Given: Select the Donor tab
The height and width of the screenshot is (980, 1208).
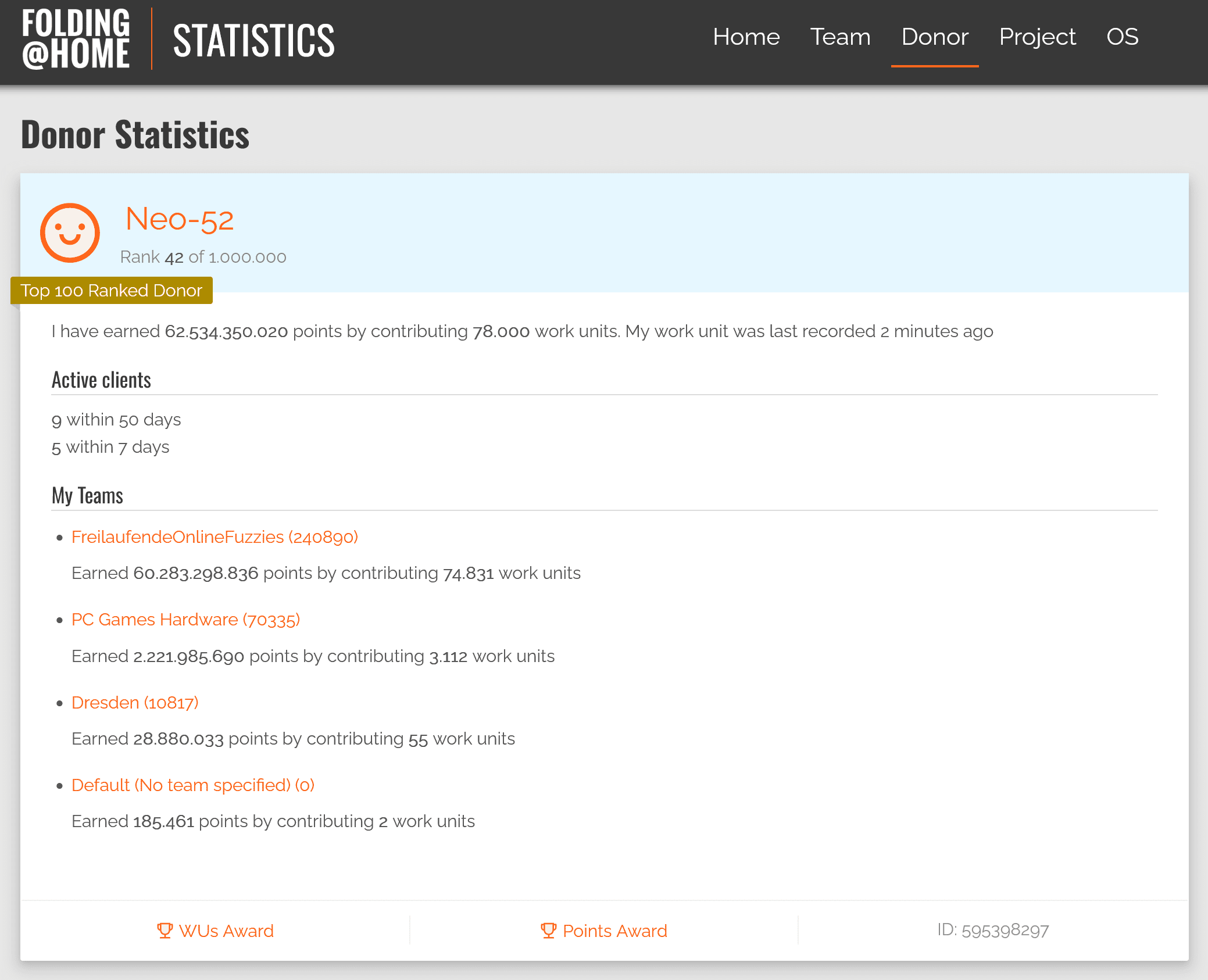Looking at the screenshot, I should point(934,37).
